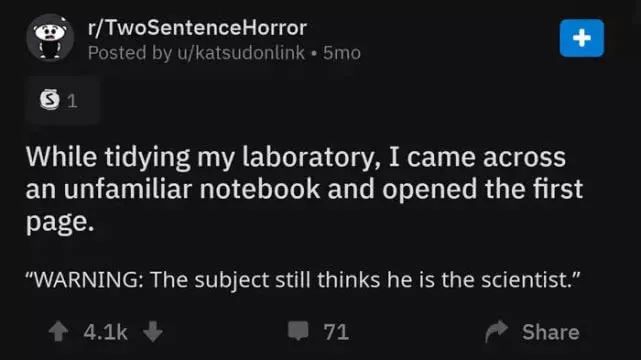Select the Share label text
The width and height of the screenshot is (641, 360).
coord(551,332)
